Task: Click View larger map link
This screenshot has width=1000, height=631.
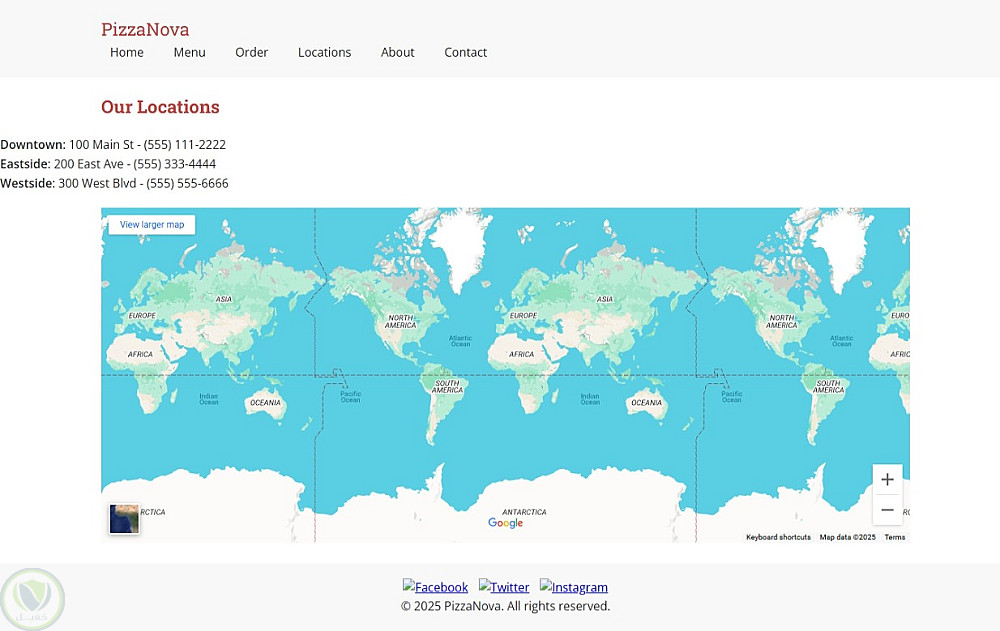Action: click(x=152, y=225)
